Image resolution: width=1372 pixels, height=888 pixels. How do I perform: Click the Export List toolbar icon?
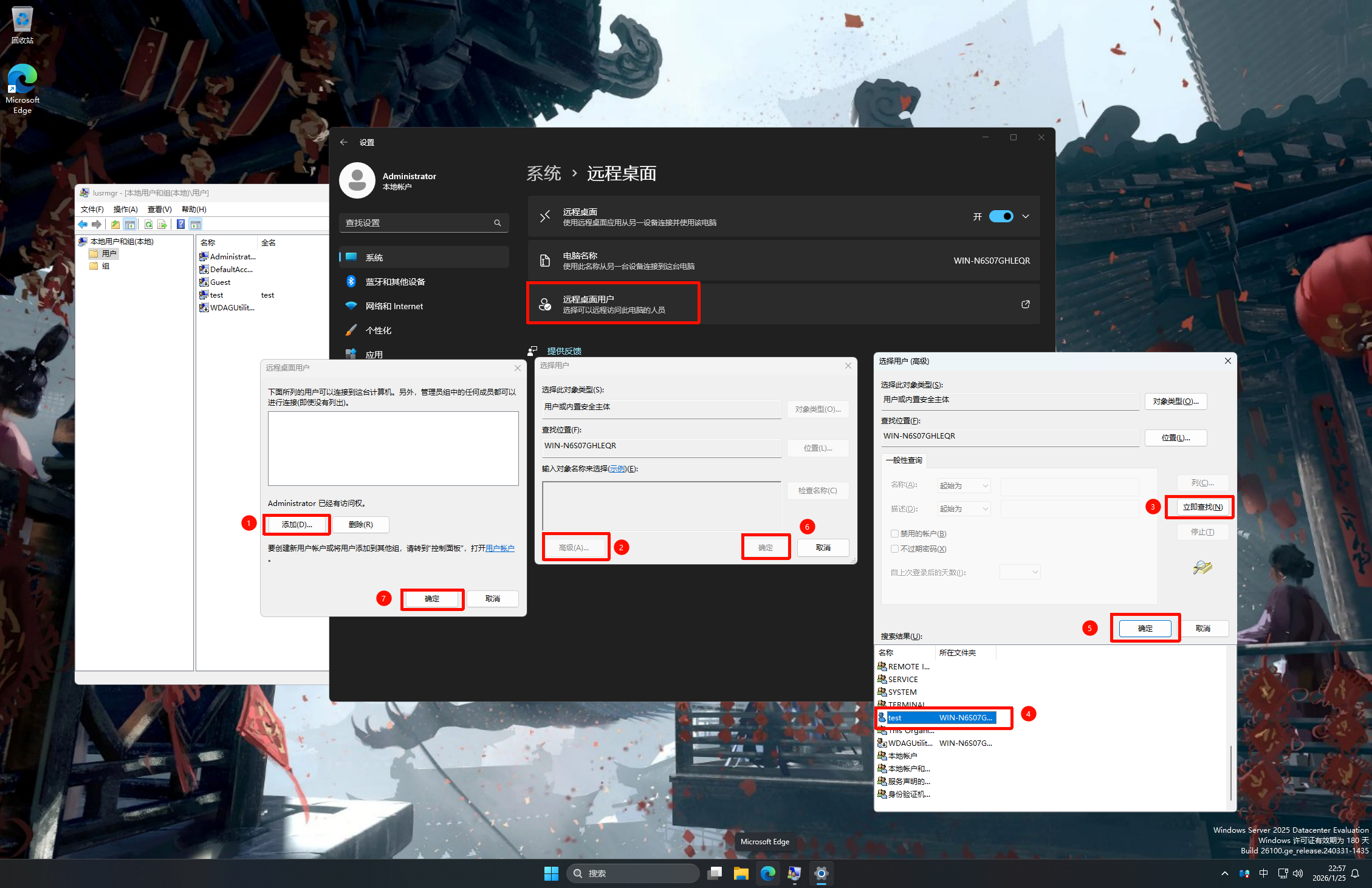click(x=162, y=225)
